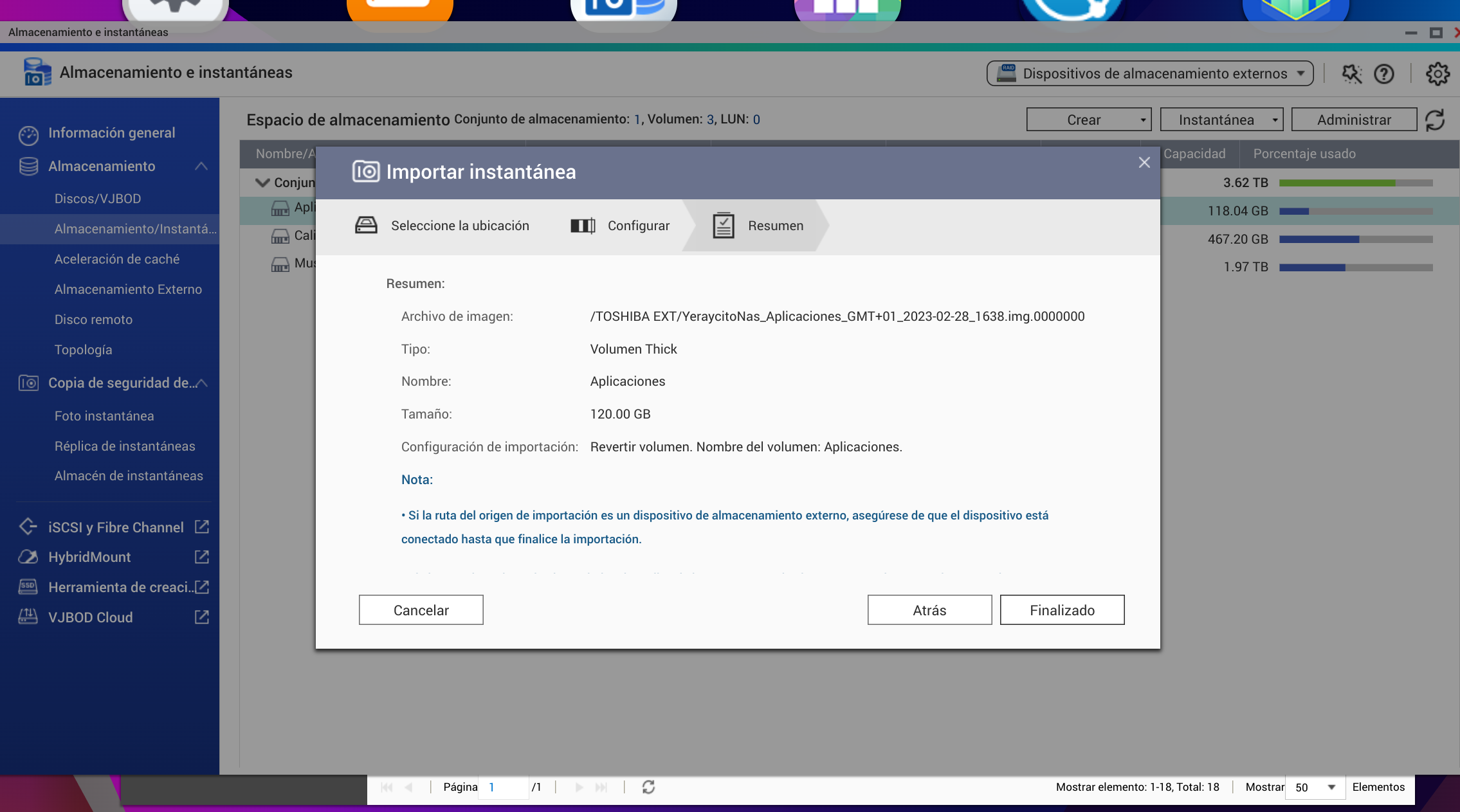Screen dimensions: 1460x812
Task: Click the Atrás button
Action: coord(929,609)
